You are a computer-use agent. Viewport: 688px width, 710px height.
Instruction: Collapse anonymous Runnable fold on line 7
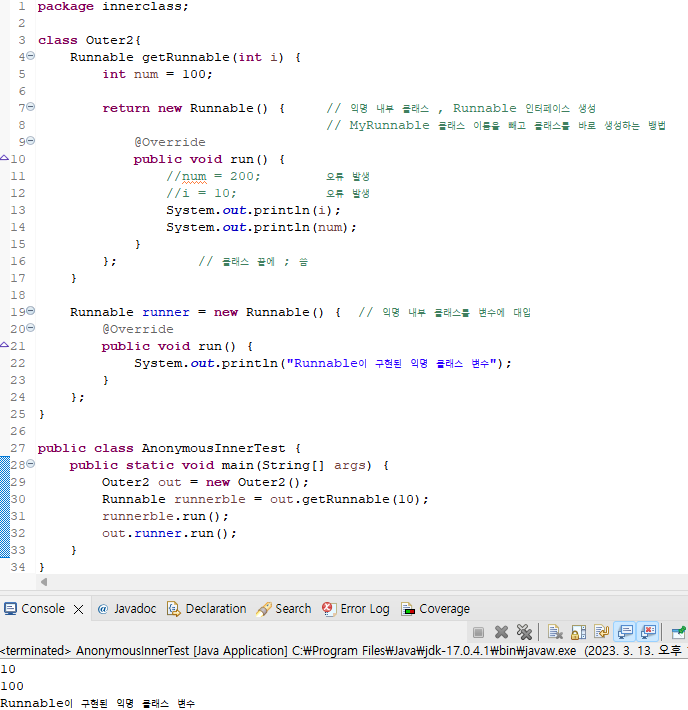coord(30,107)
